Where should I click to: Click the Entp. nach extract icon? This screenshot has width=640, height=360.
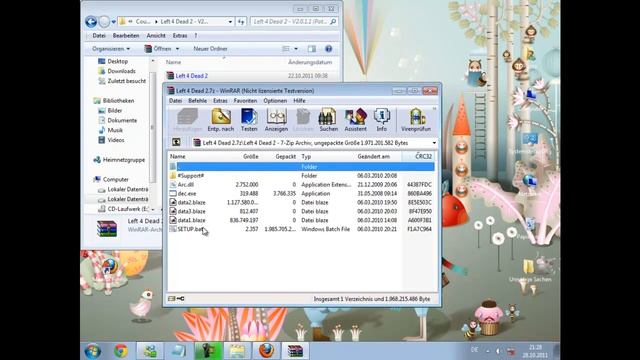click(221, 120)
